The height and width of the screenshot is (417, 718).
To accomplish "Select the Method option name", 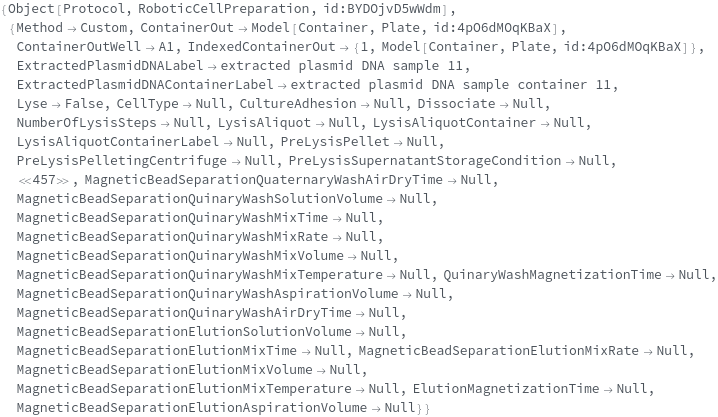I will (x=39, y=28).
